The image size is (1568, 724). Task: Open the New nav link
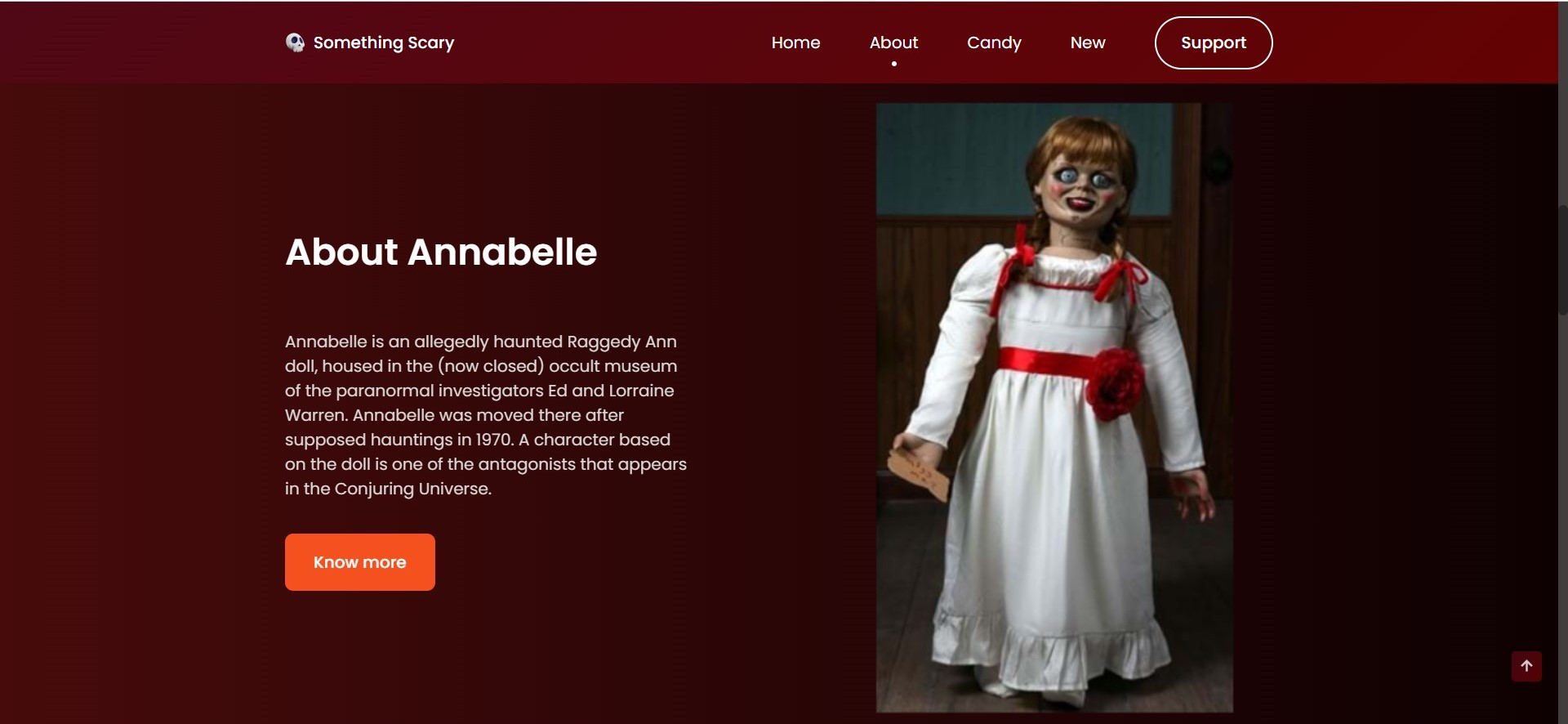(x=1088, y=42)
